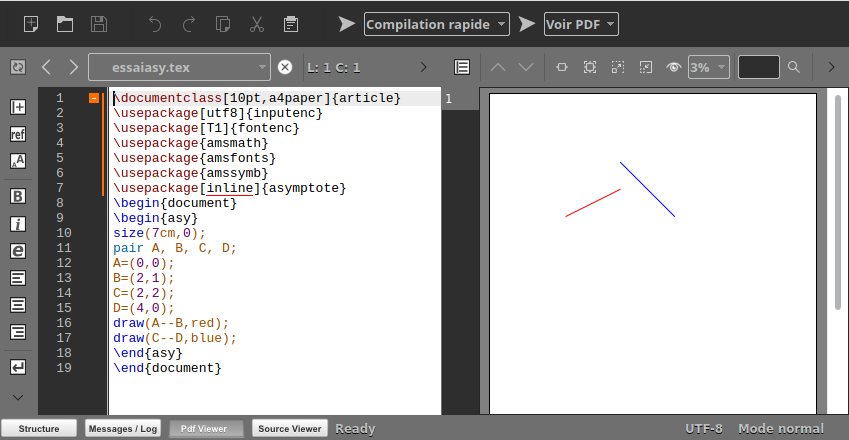The image size is (849, 440).
Task: Open the font size tool
Action: 18,161
